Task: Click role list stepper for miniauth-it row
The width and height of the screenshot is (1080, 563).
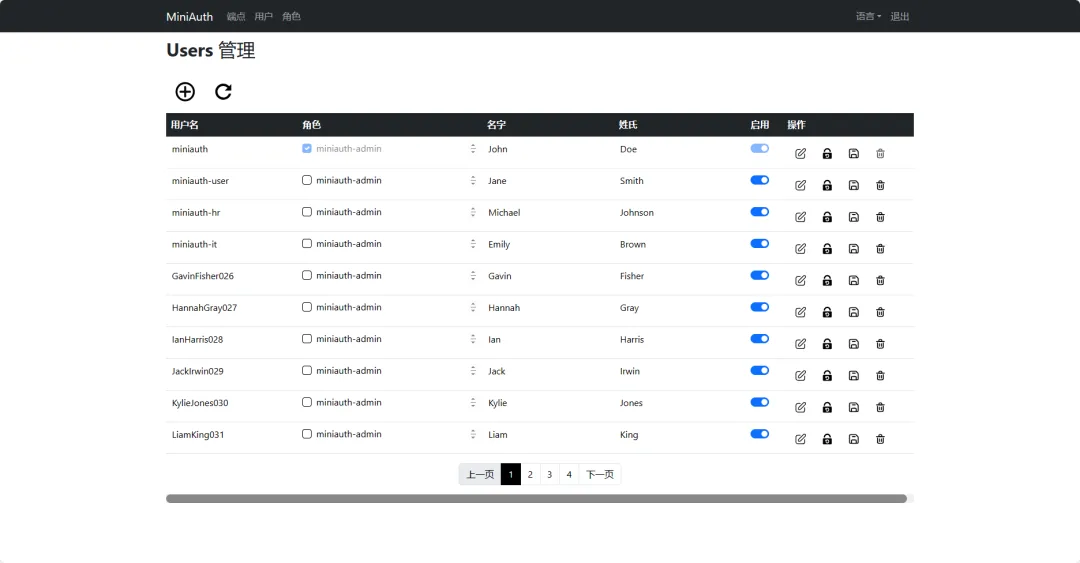Action: (x=473, y=244)
